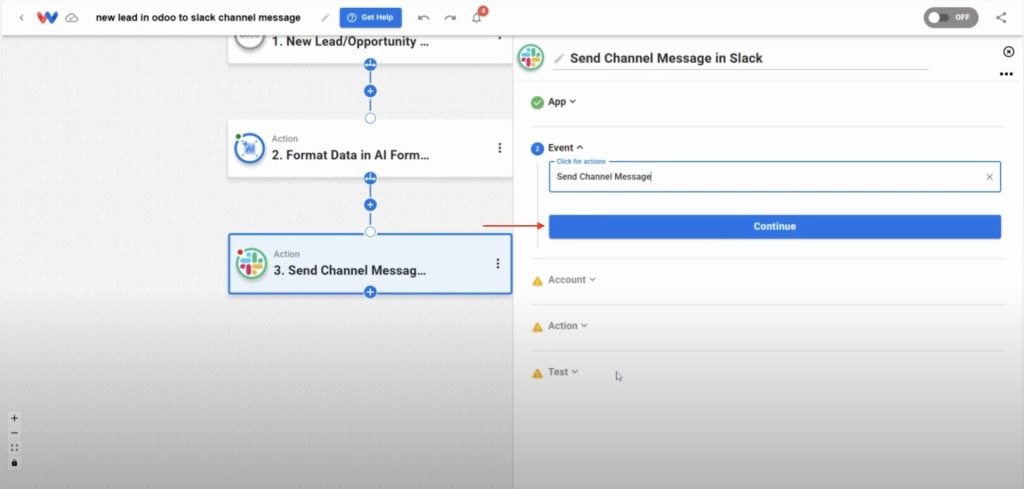
Task: Click the AI Formatter step icon
Action: pyautogui.click(x=249, y=149)
